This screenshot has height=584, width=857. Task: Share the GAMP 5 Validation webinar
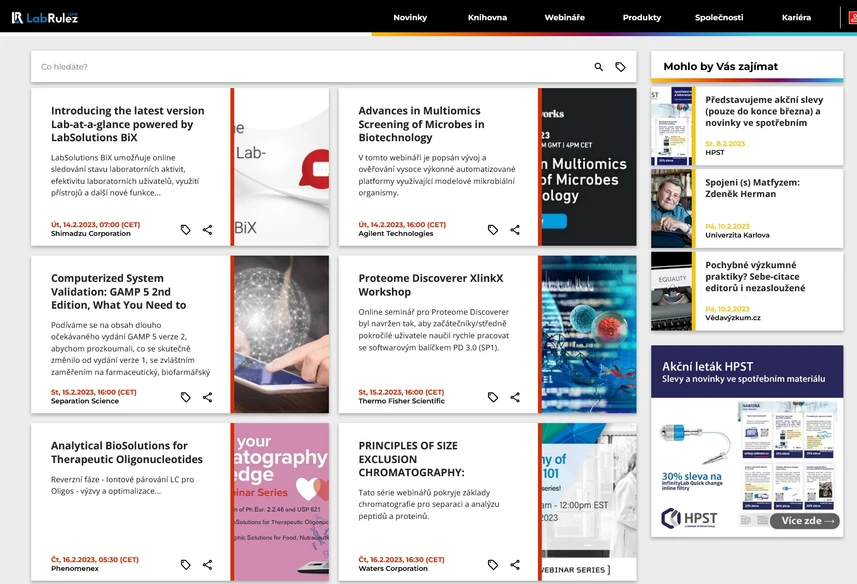tap(207, 397)
